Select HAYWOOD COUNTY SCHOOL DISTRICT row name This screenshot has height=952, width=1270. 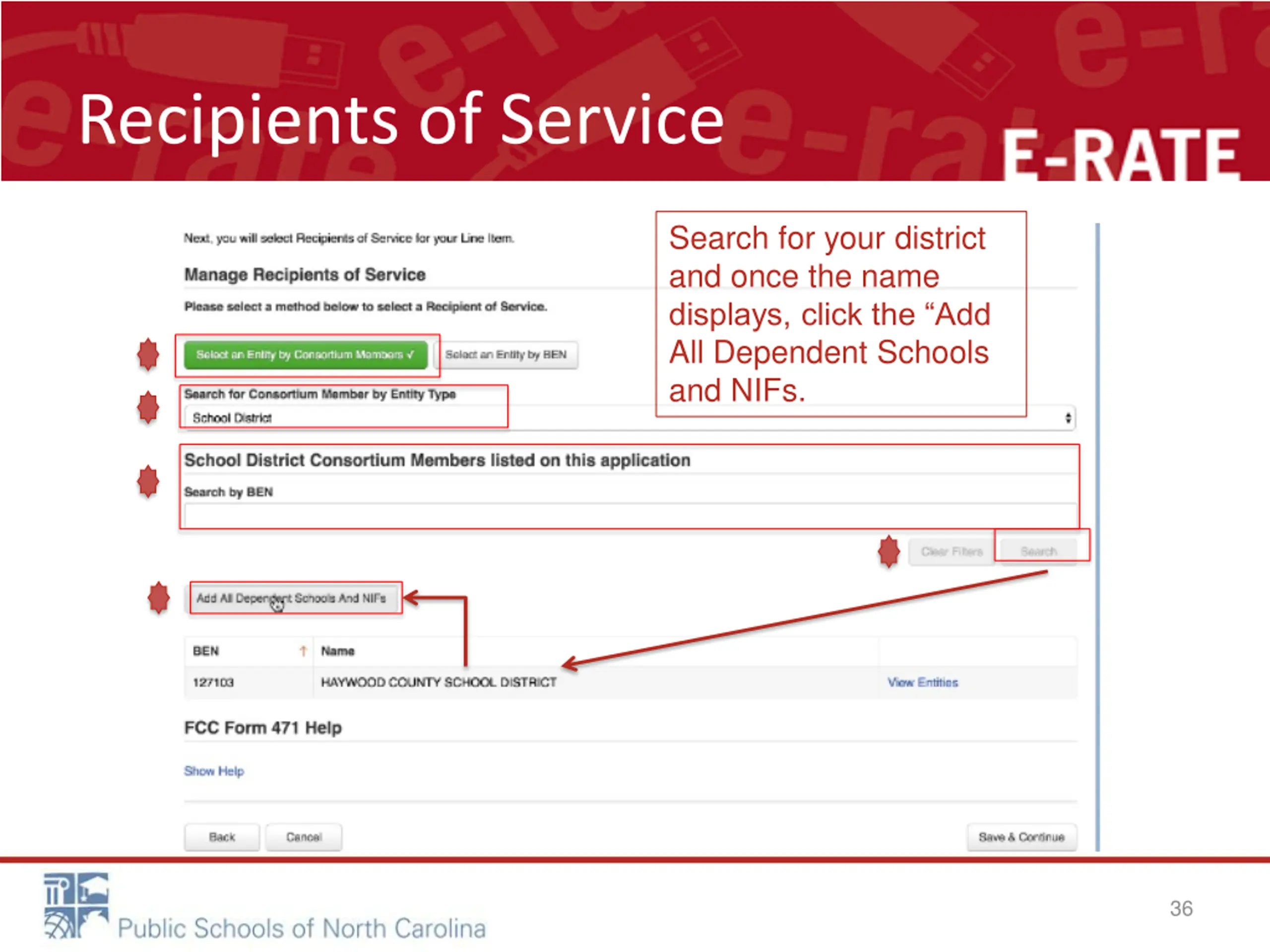(x=439, y=683)
